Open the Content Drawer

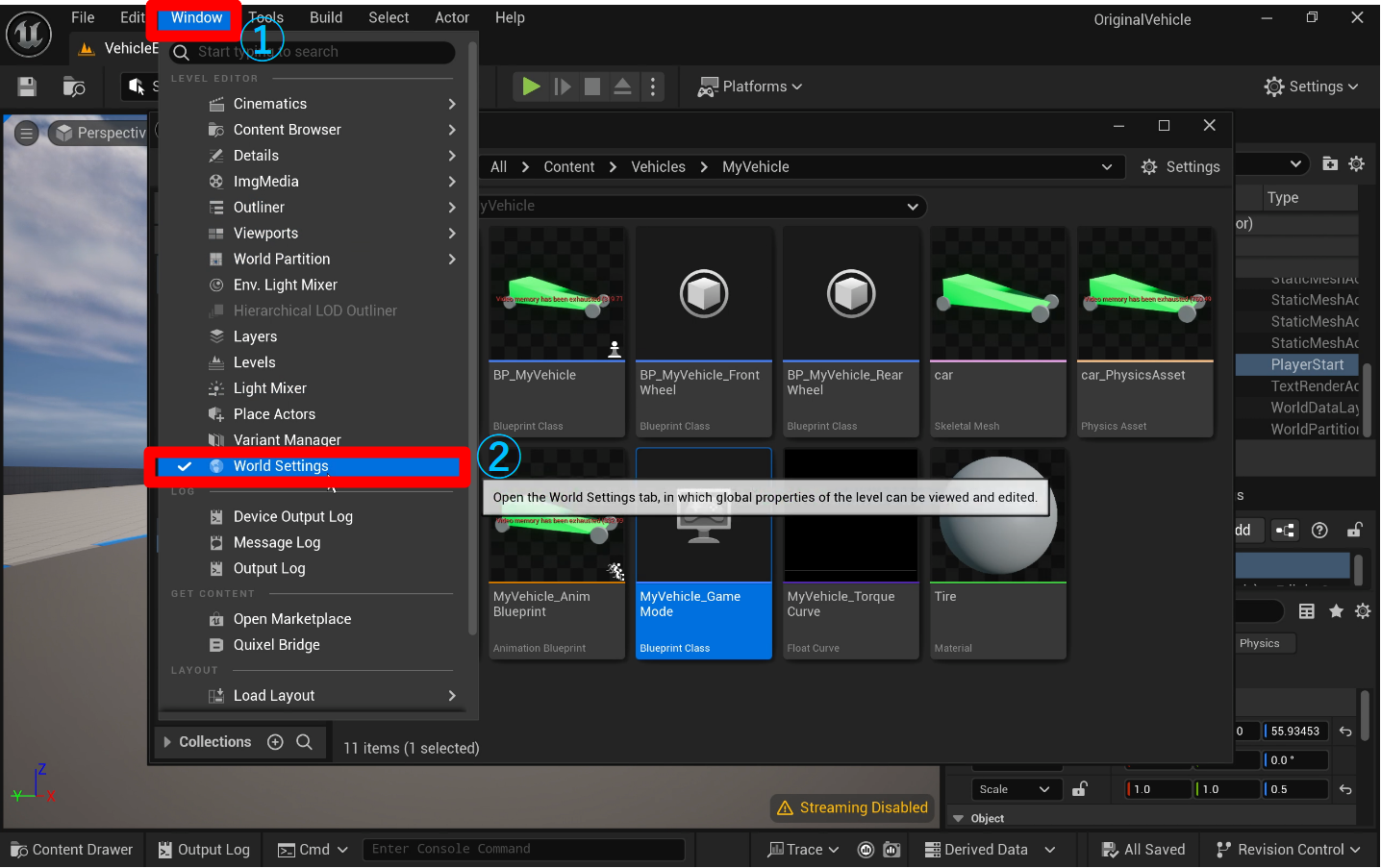(72, 850)
